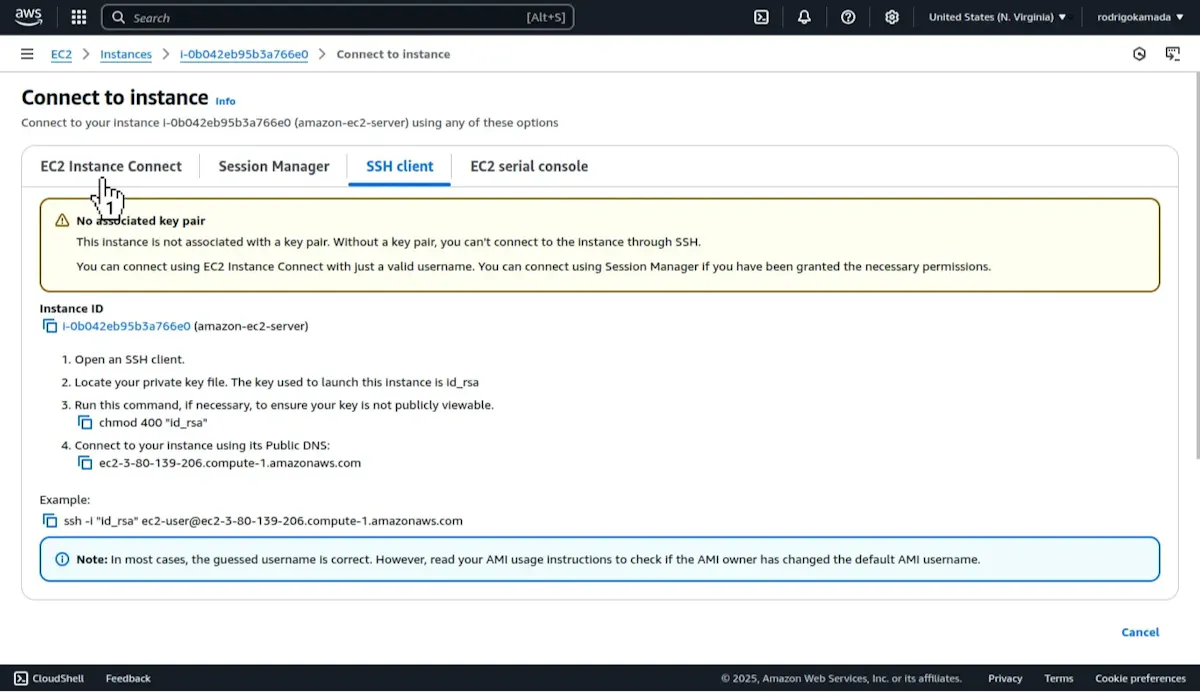Open the Privacy footer link

(x=1005, y=678)
